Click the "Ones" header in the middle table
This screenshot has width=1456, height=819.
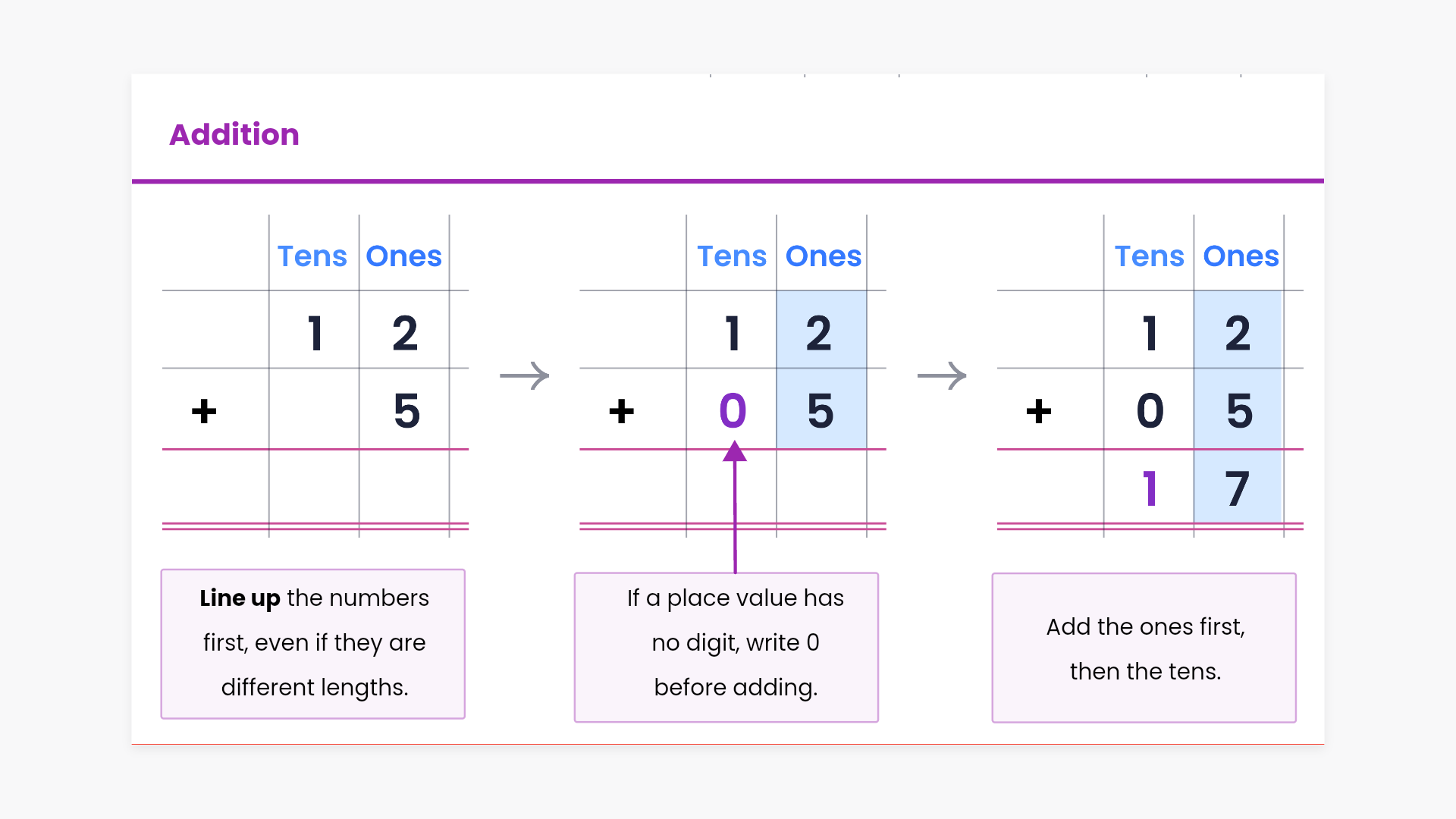pyautogui.click(x=823, y=256)
